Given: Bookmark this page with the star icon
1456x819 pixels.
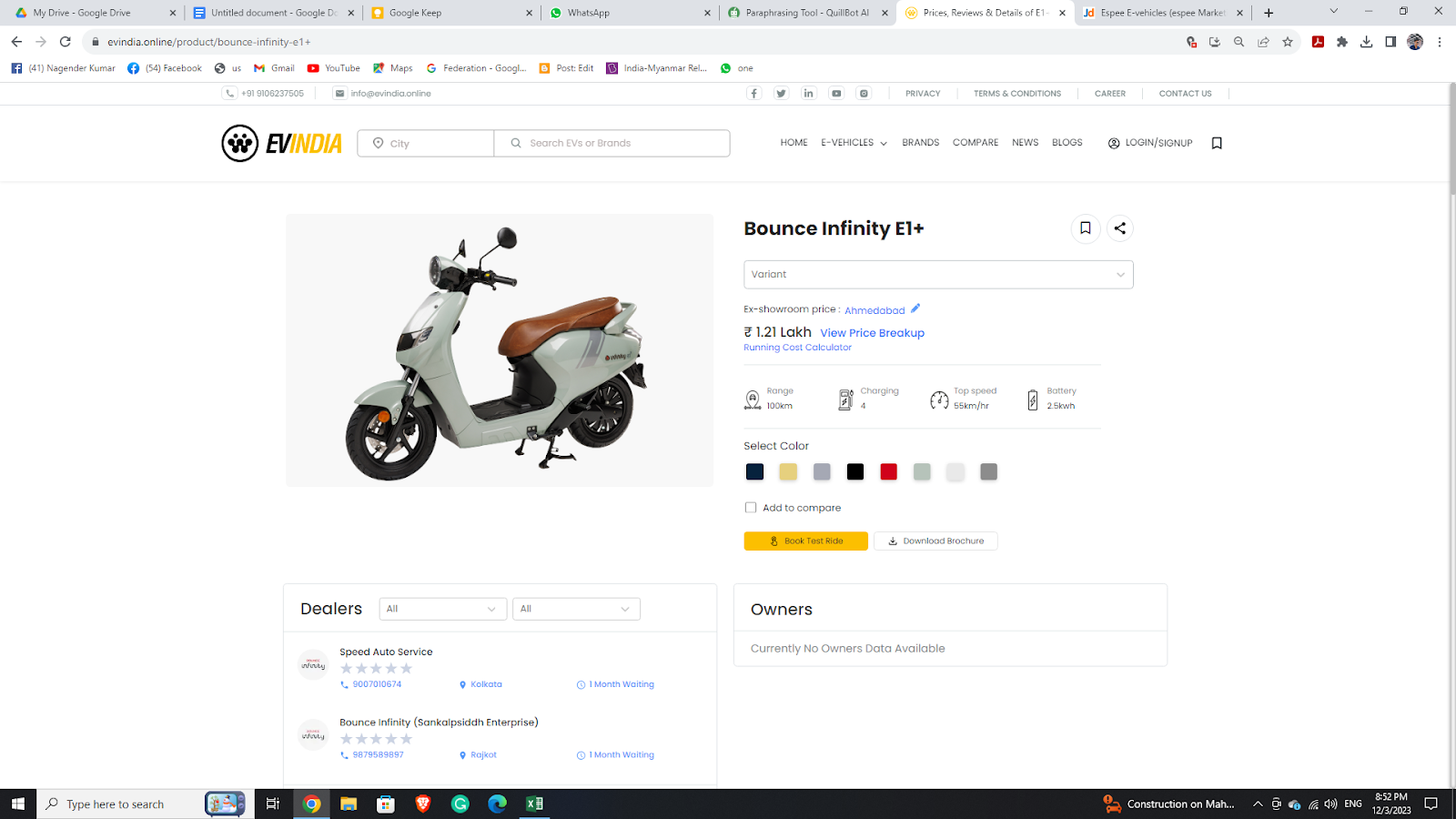Looking at the screenshot, I should (x=1288, y=42).
